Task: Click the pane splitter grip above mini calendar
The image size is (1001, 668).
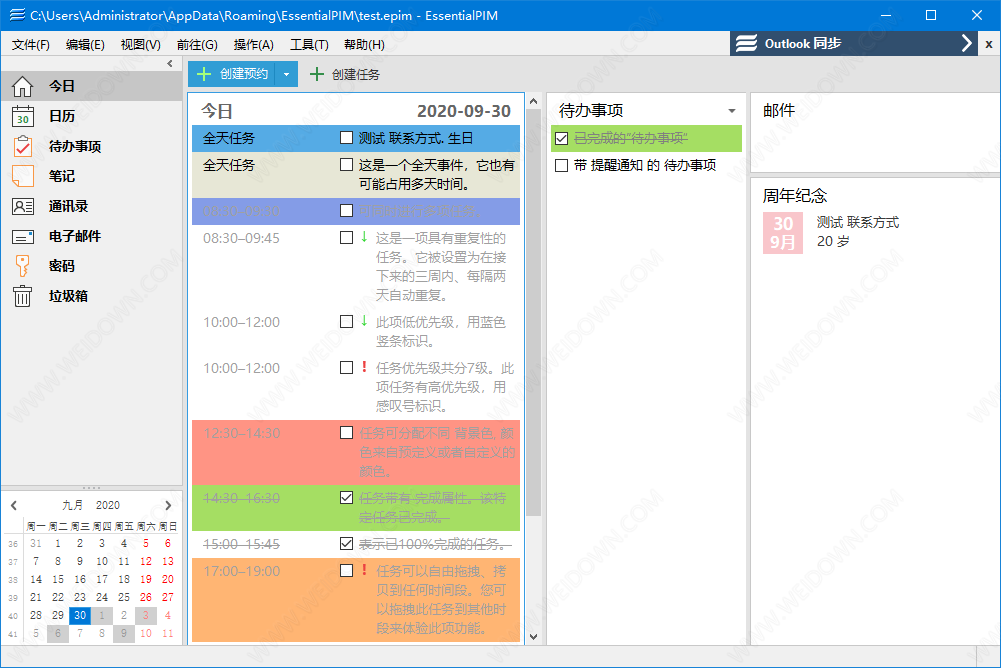Action: 91,487
